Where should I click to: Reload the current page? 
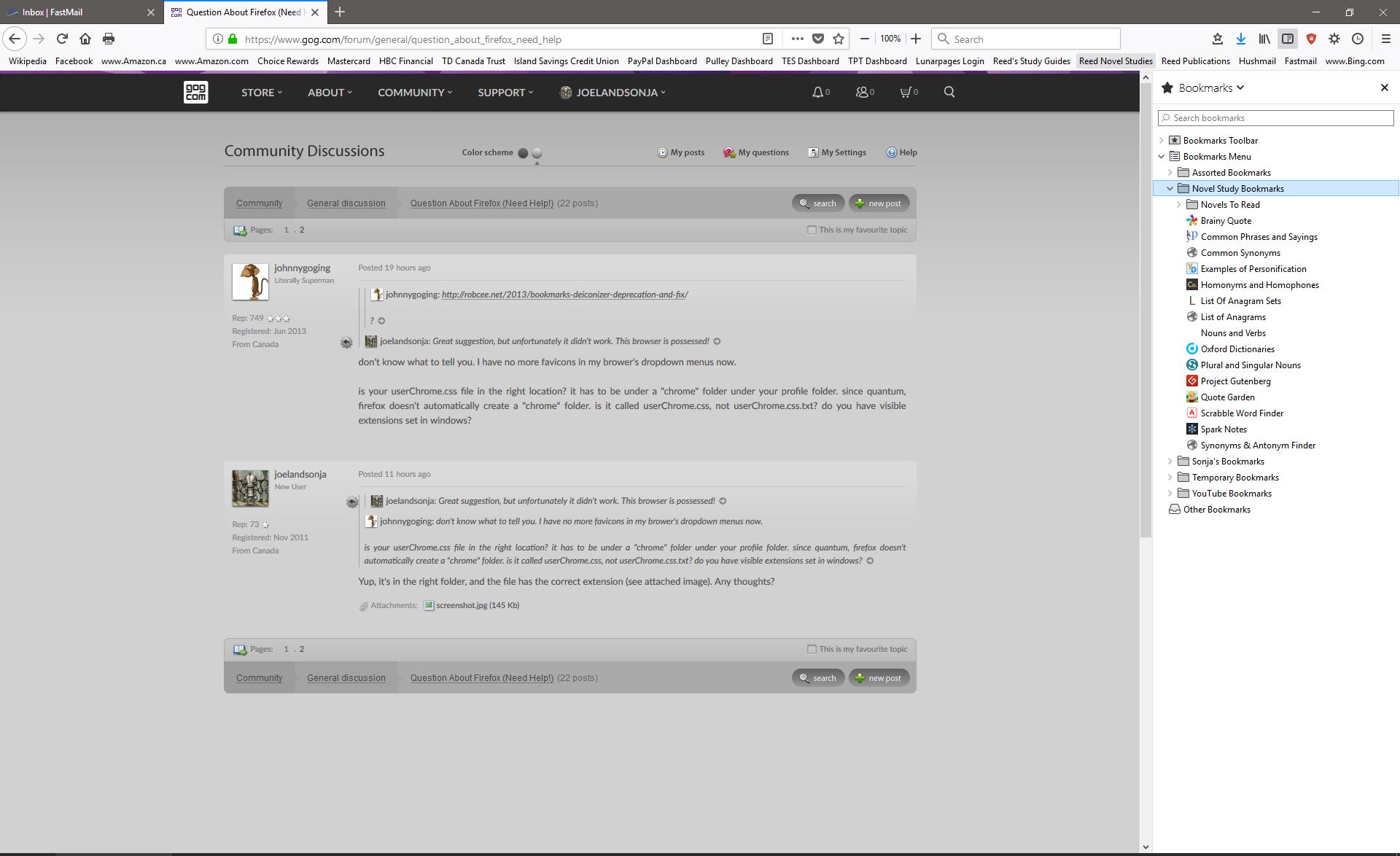(62, 39)
